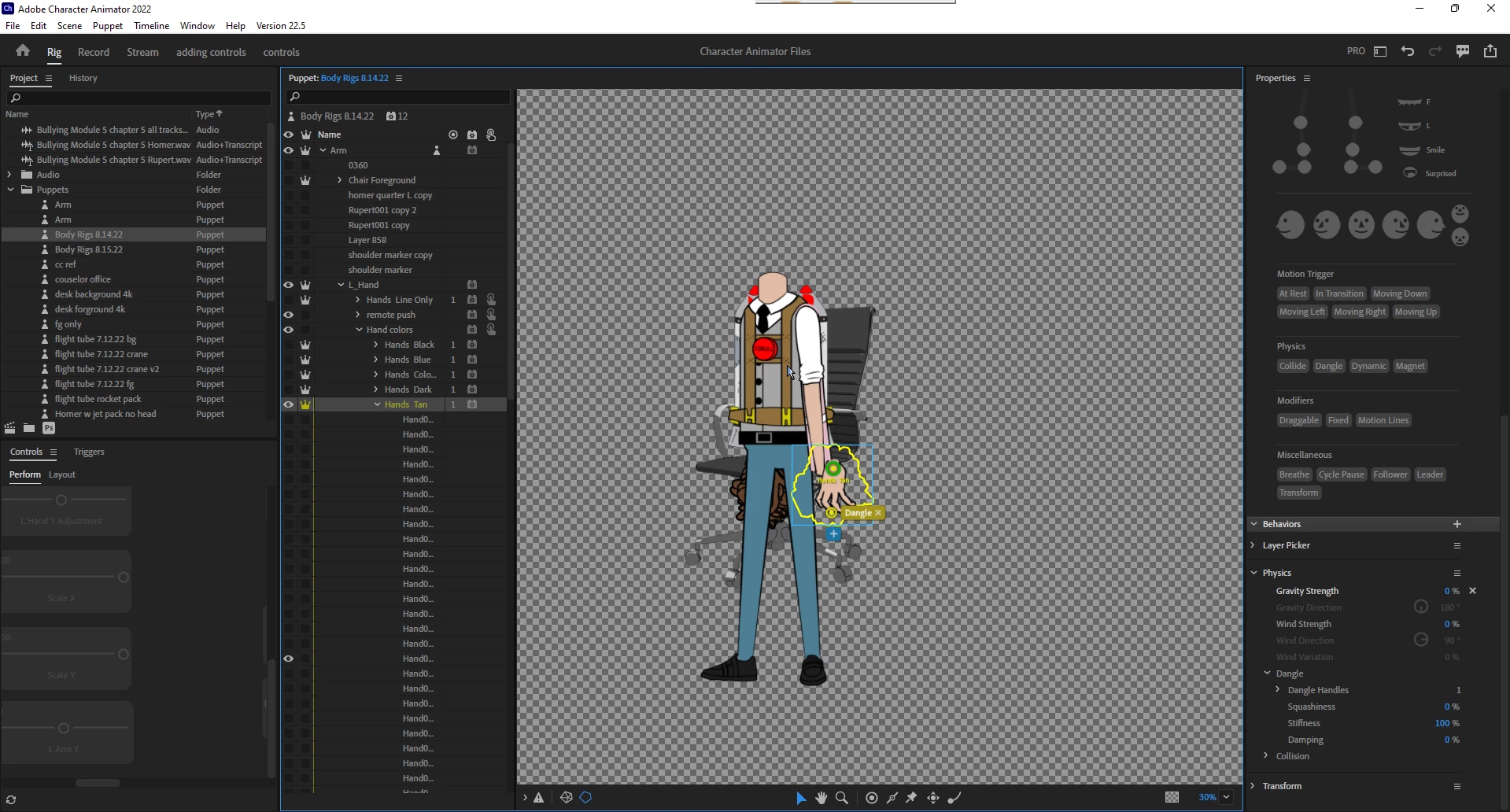Select the Pin tool
Screen dimensions: 1510x812
[912, 798]
